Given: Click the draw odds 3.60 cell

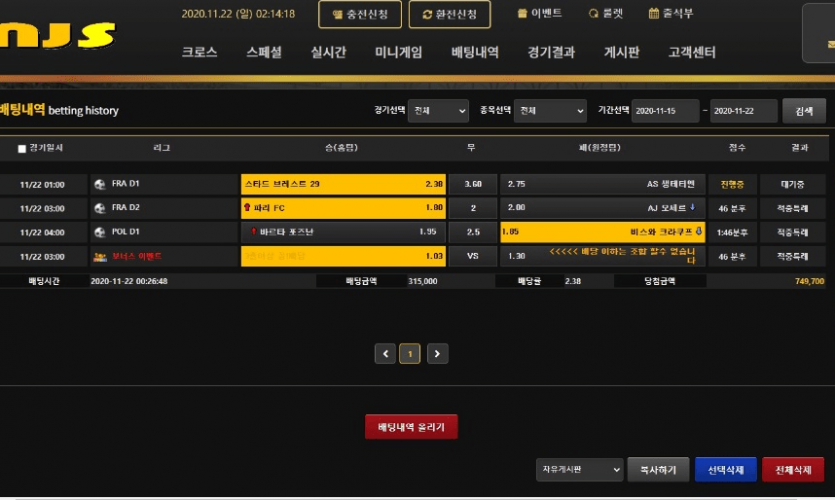Looking at the screenshot, I should click(473, 184).
